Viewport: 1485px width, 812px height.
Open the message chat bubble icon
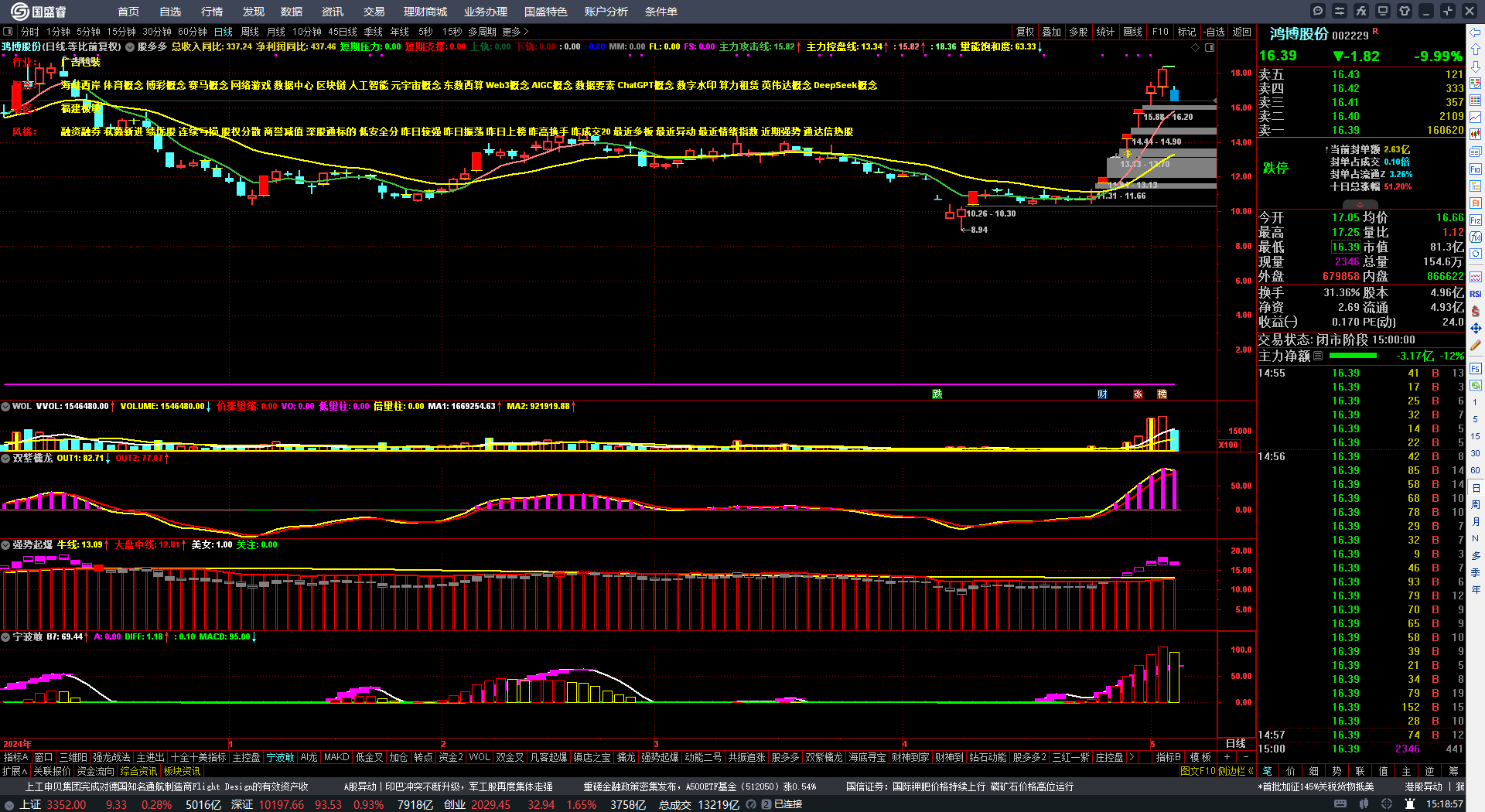pyautogui.click(x=1318, y=11)
